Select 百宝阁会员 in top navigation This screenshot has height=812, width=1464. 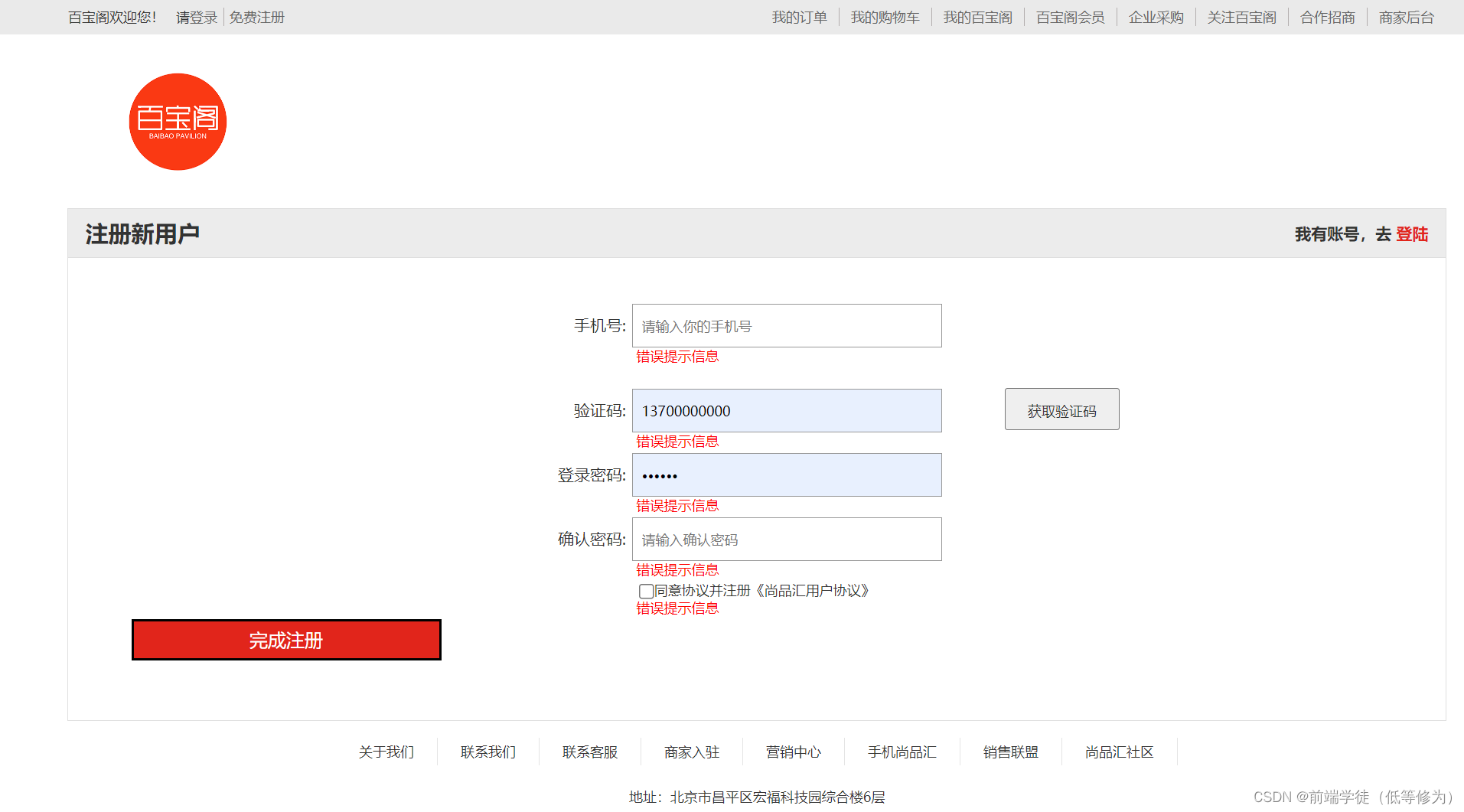click(1070, 17)
